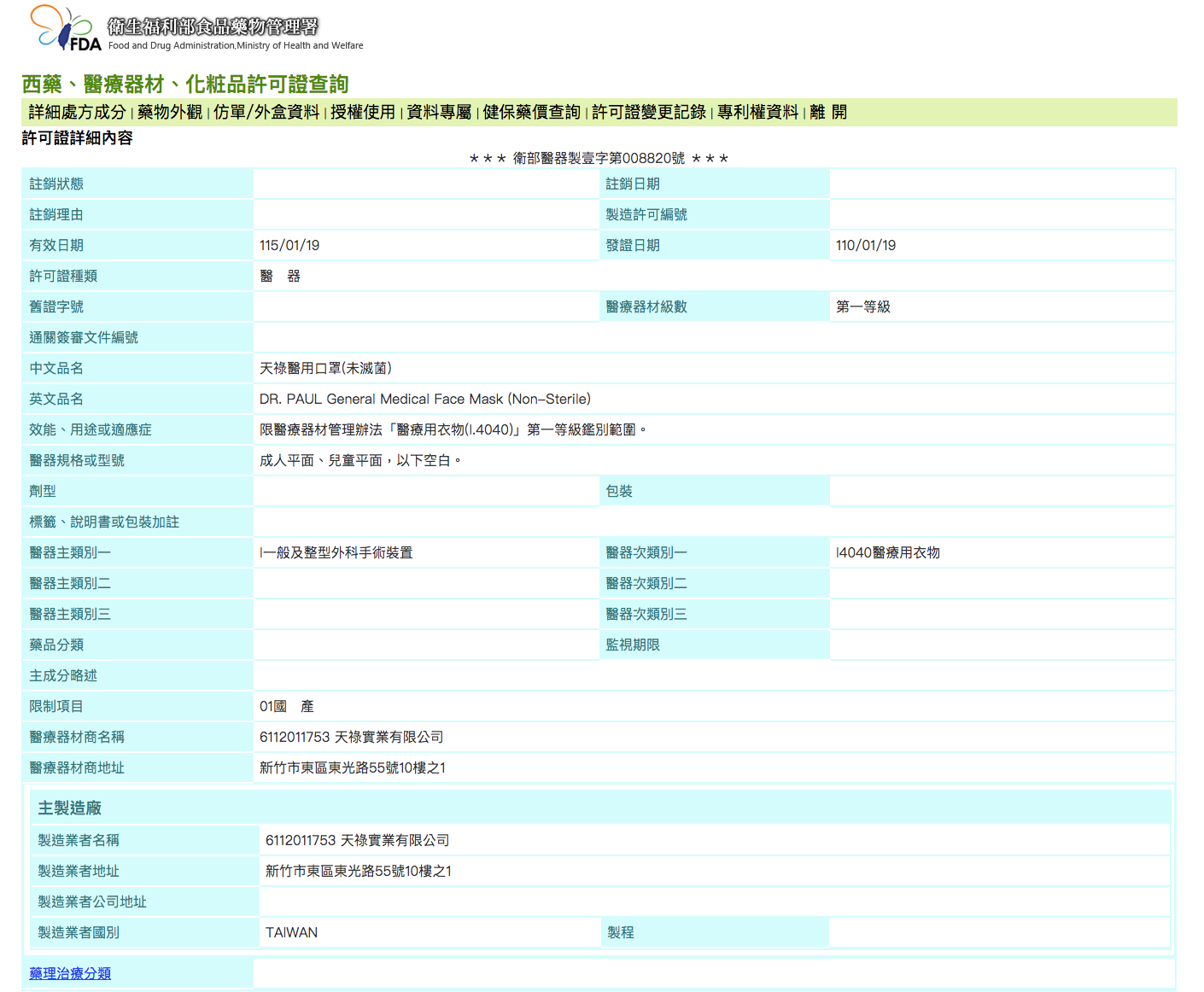The image size is (1204, 992).
Task: Follow the 藥理治療分類 link
Action: pos(70,973)
